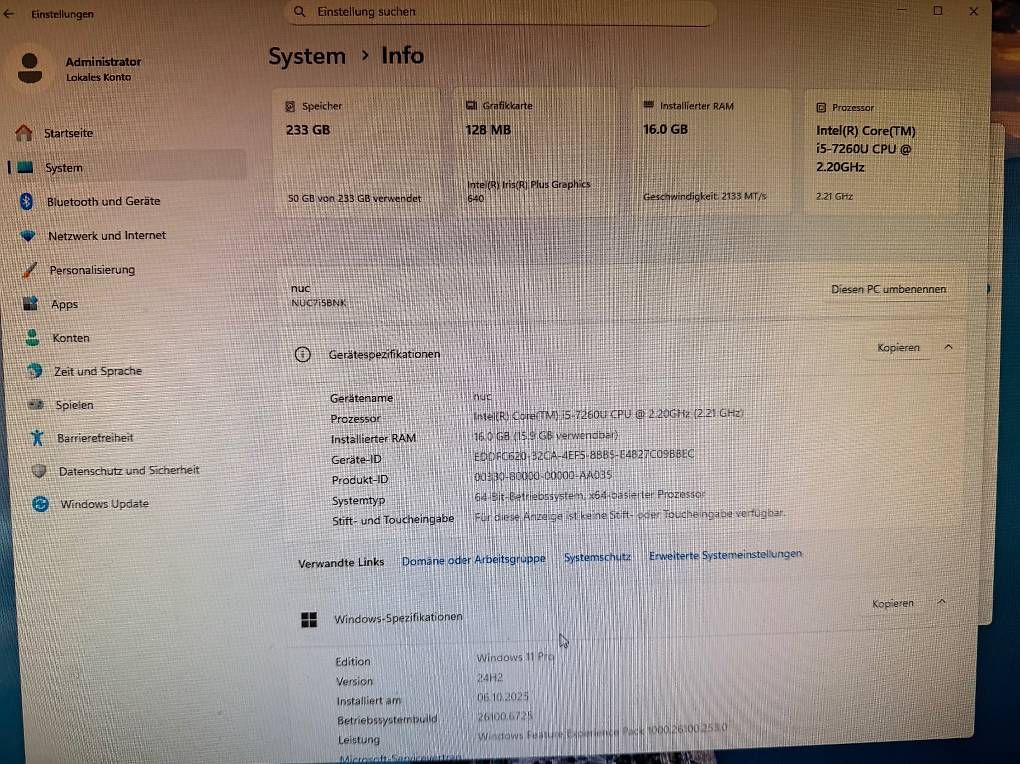Click the Grafikkarte card icon
1020x764 pixels.
pos(471,105)
